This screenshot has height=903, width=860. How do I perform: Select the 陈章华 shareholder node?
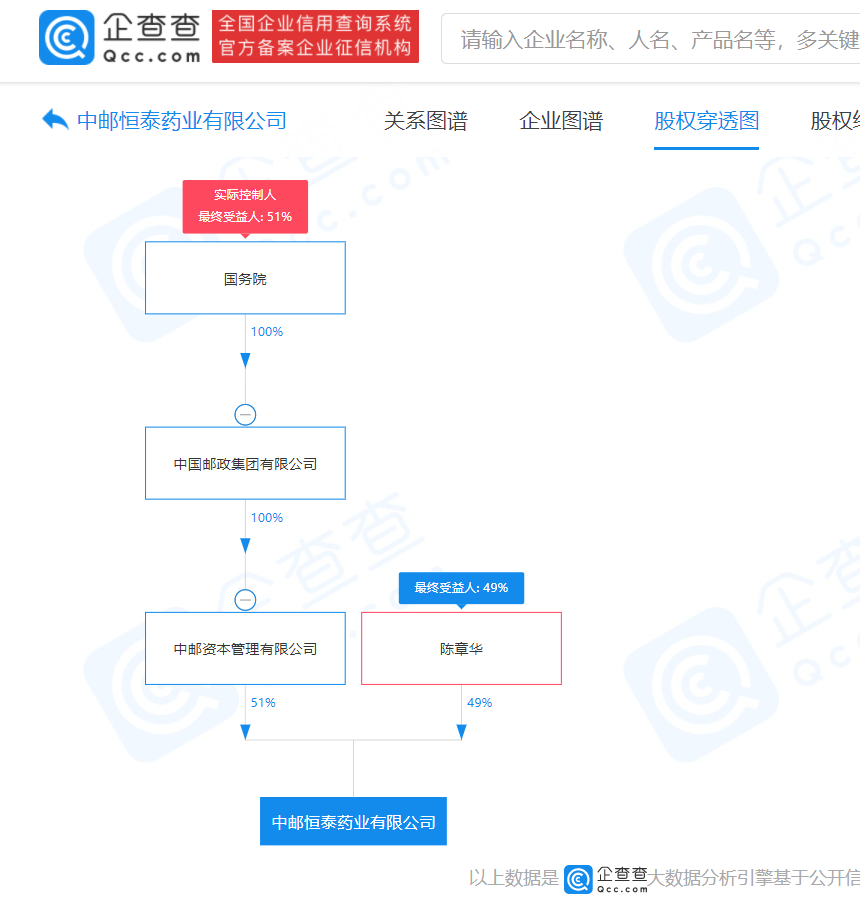461,649
